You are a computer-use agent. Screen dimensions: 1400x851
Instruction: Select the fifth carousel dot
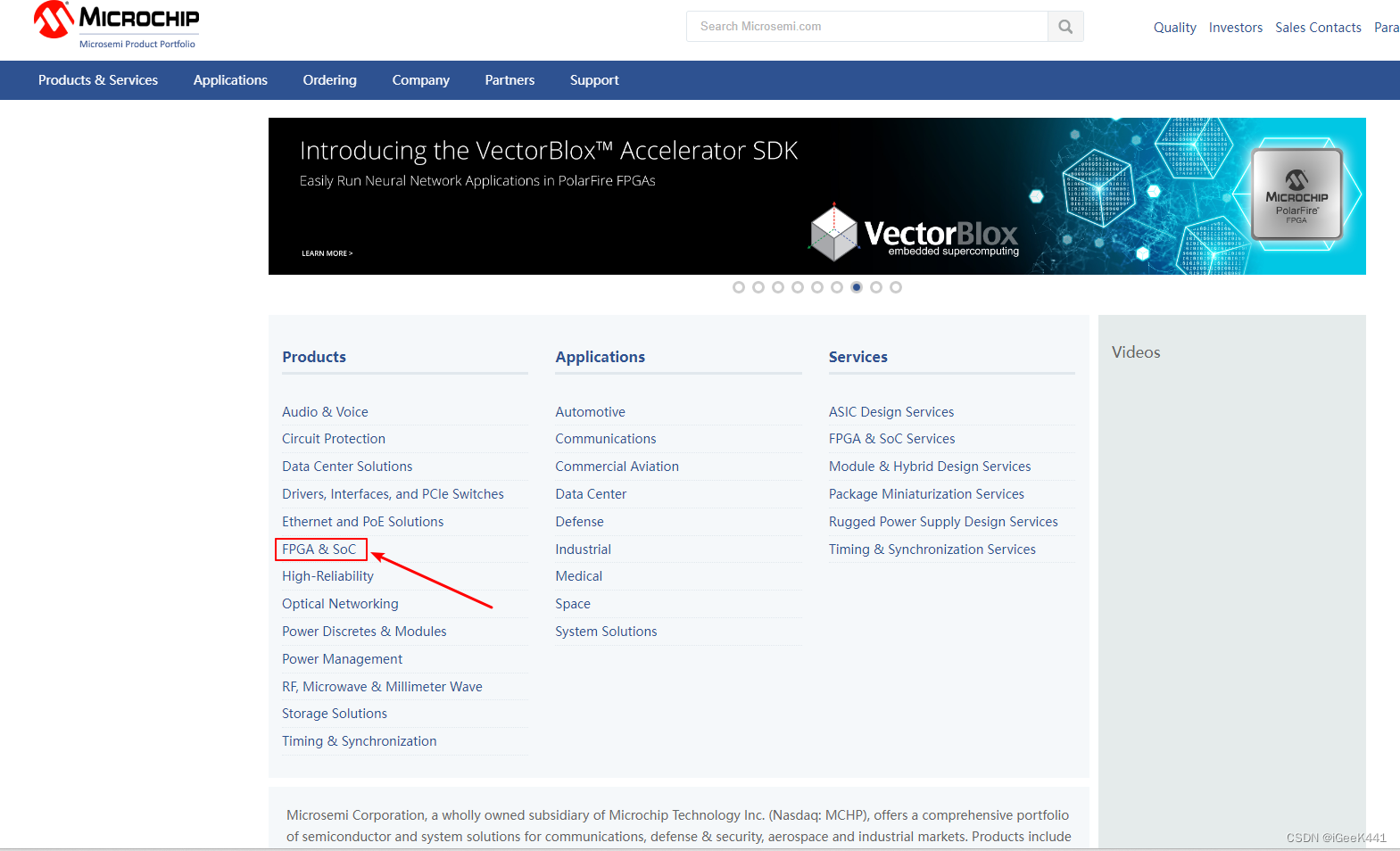(817, 287)
